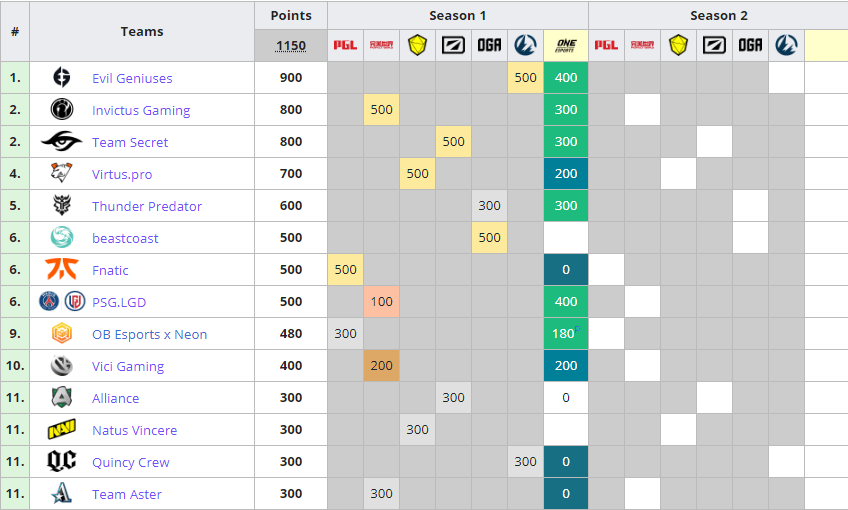
Task: Click the Team Secret logo icon
Action: (x=62, y=142)
